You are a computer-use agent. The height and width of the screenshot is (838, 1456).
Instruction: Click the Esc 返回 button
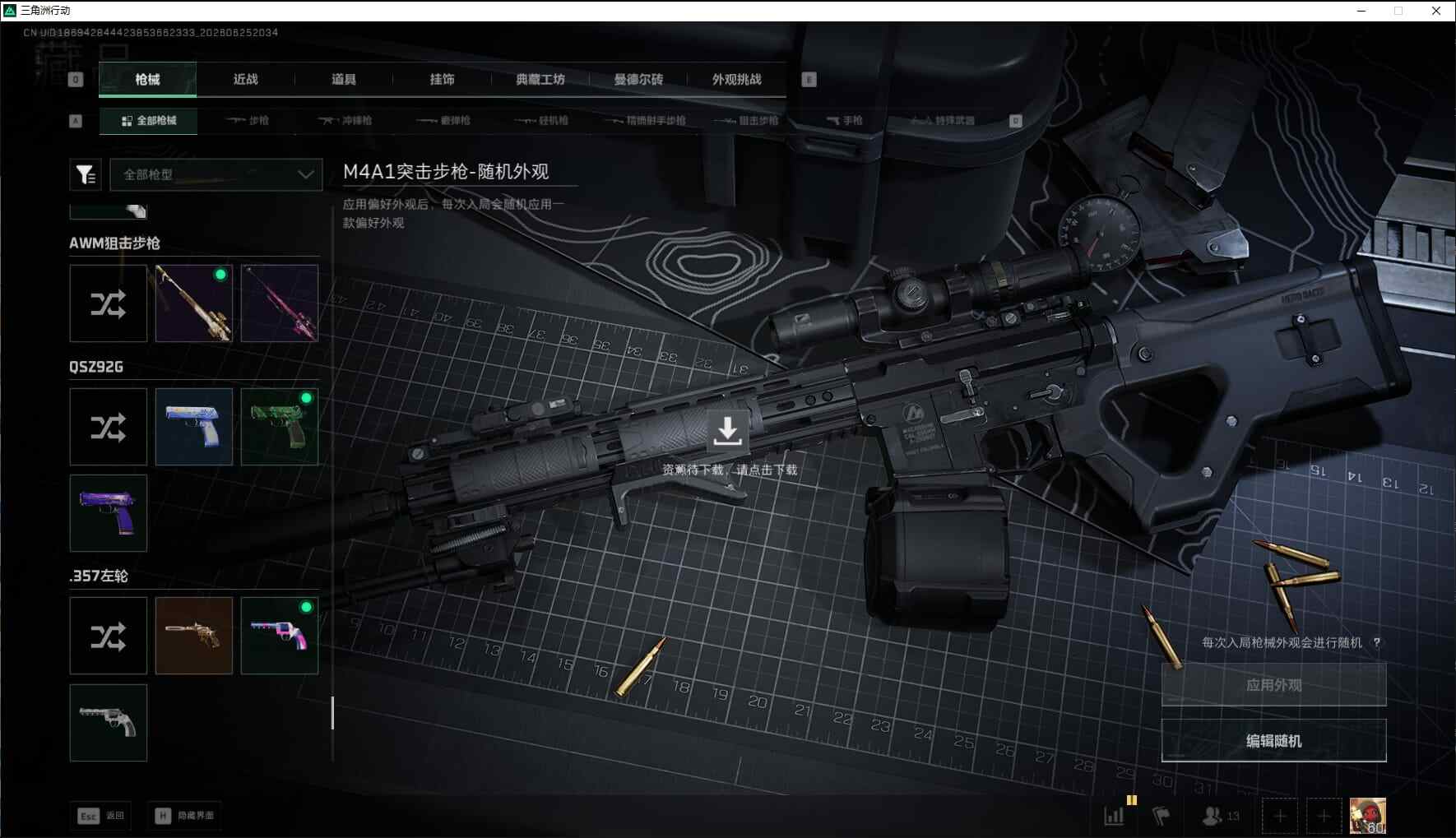101,816
